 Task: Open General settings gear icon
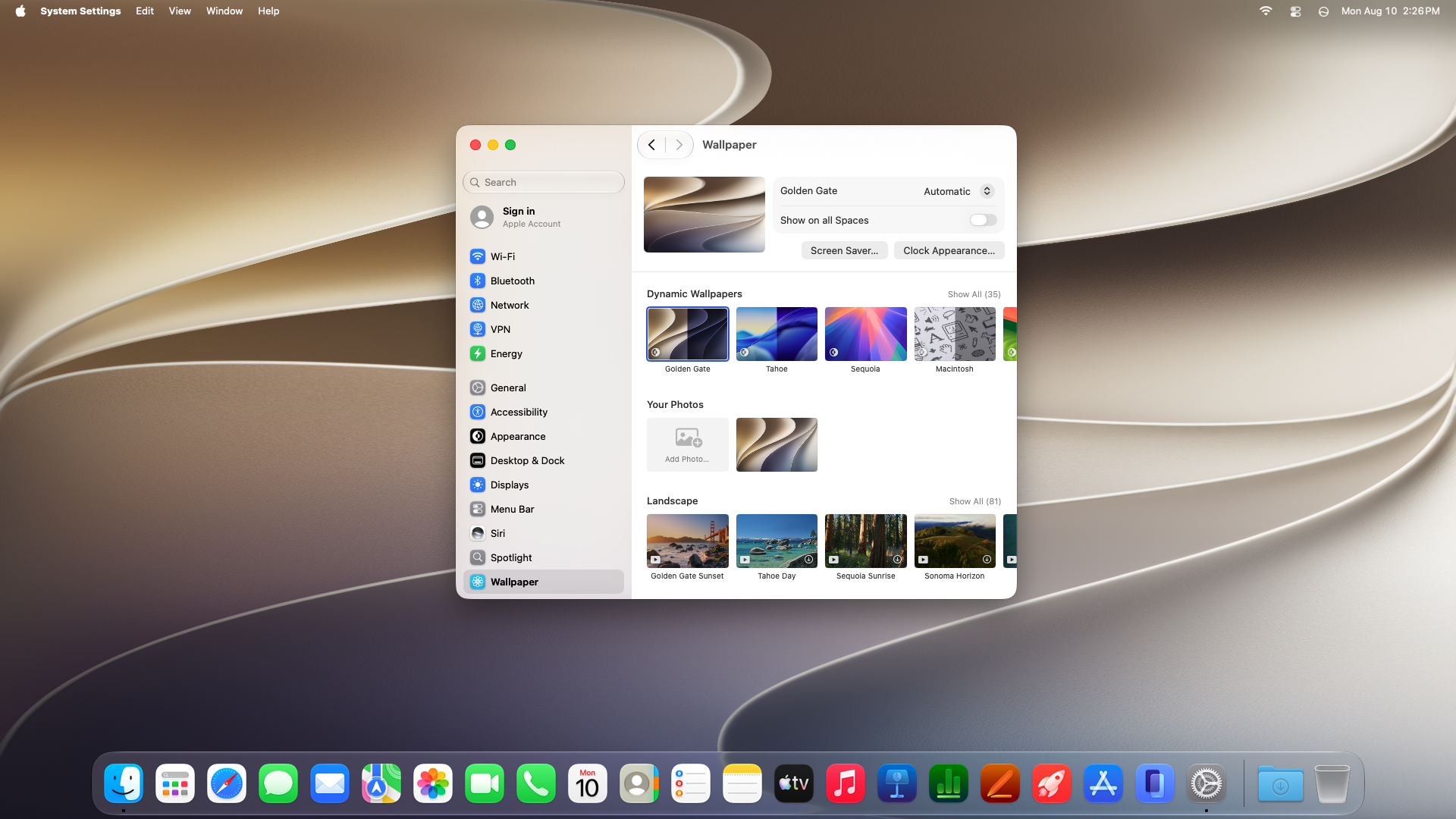coord(478,388)
